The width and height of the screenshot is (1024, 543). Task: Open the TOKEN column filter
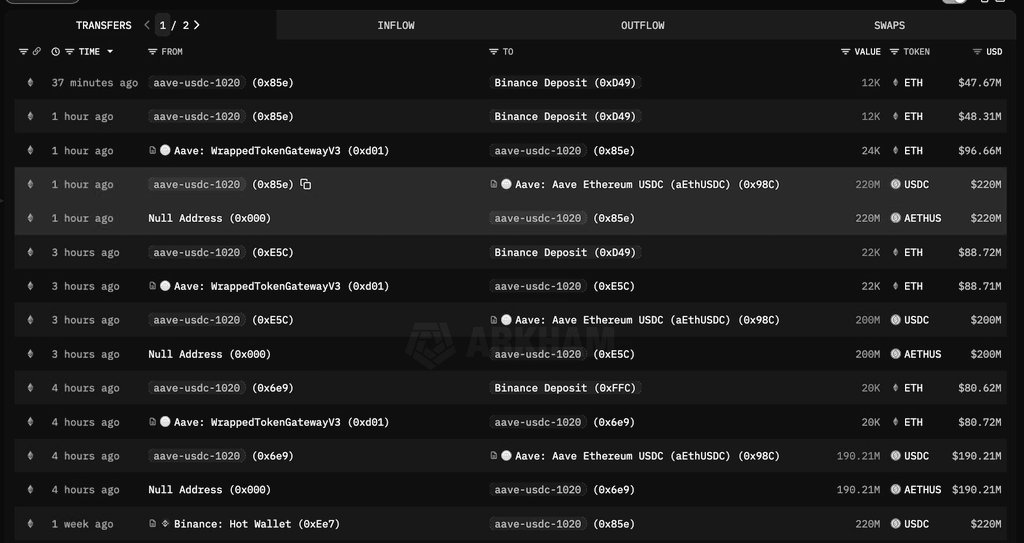tap(894, 52)
